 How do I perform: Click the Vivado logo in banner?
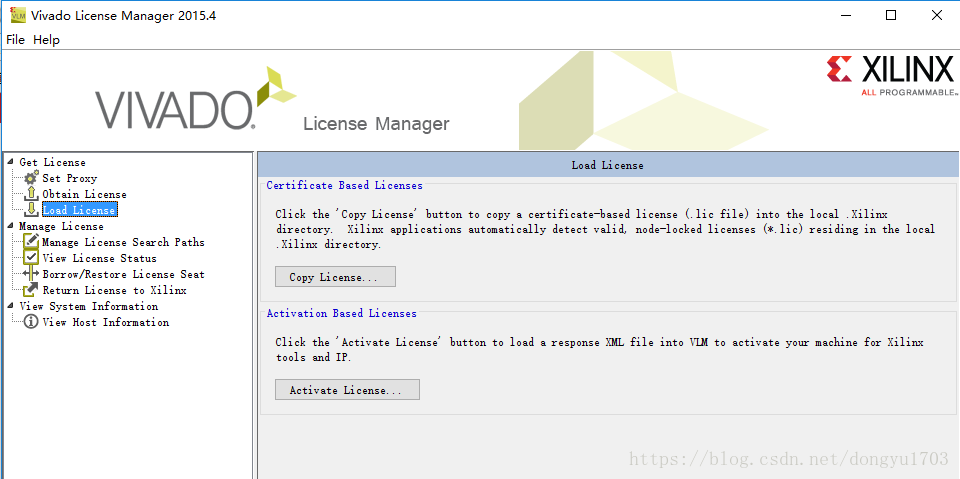[194, 99]
